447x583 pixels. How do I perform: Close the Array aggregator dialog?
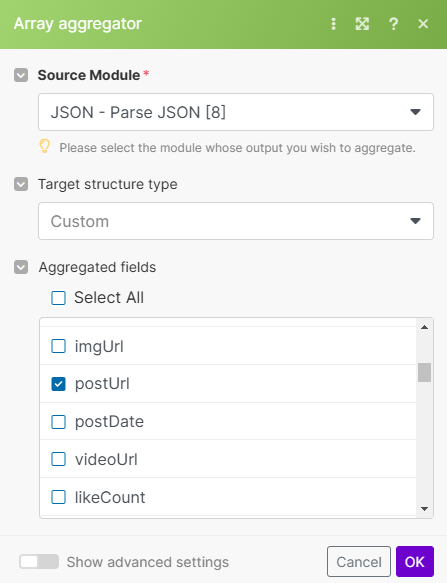coord(423,24)
